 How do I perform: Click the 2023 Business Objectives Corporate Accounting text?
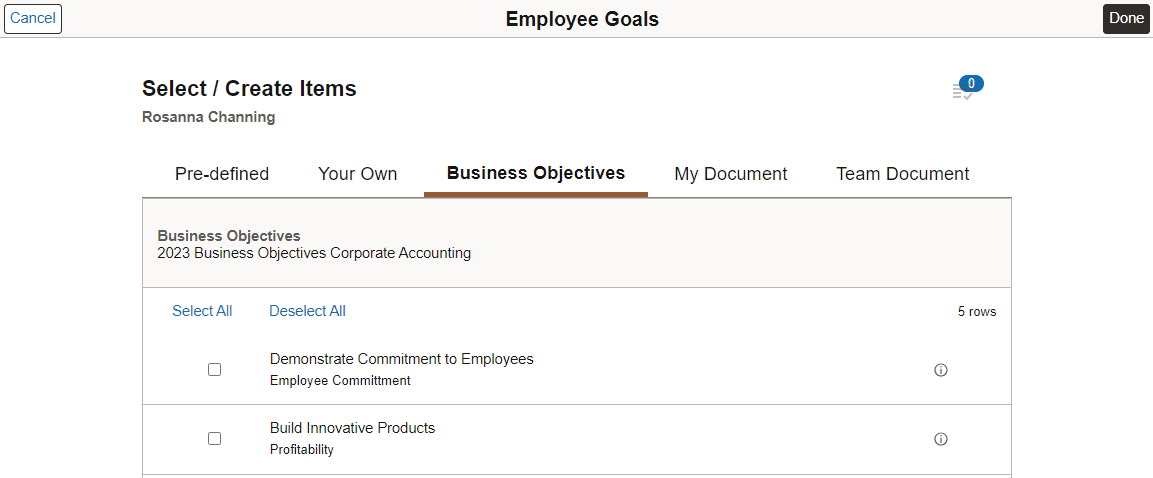(314, 253)
